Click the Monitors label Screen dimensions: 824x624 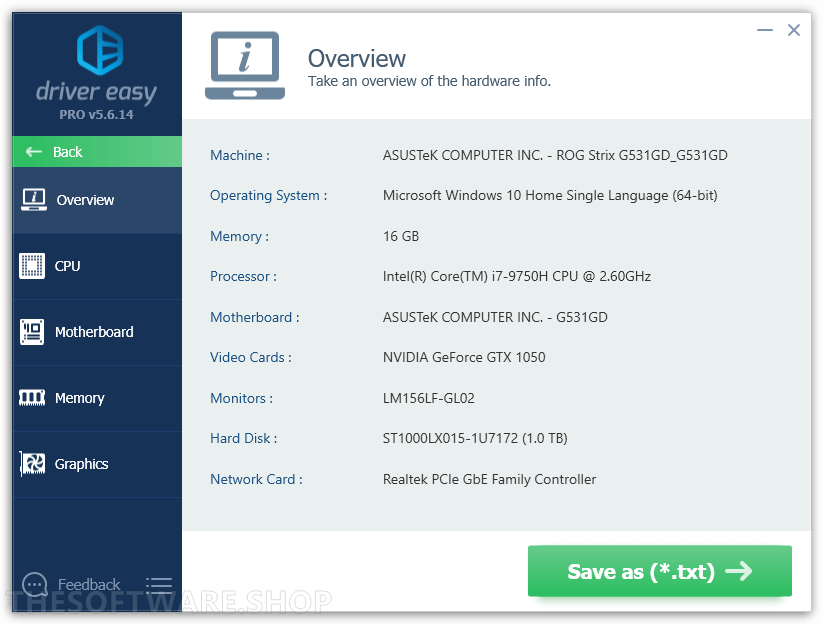tap(241, 398)
